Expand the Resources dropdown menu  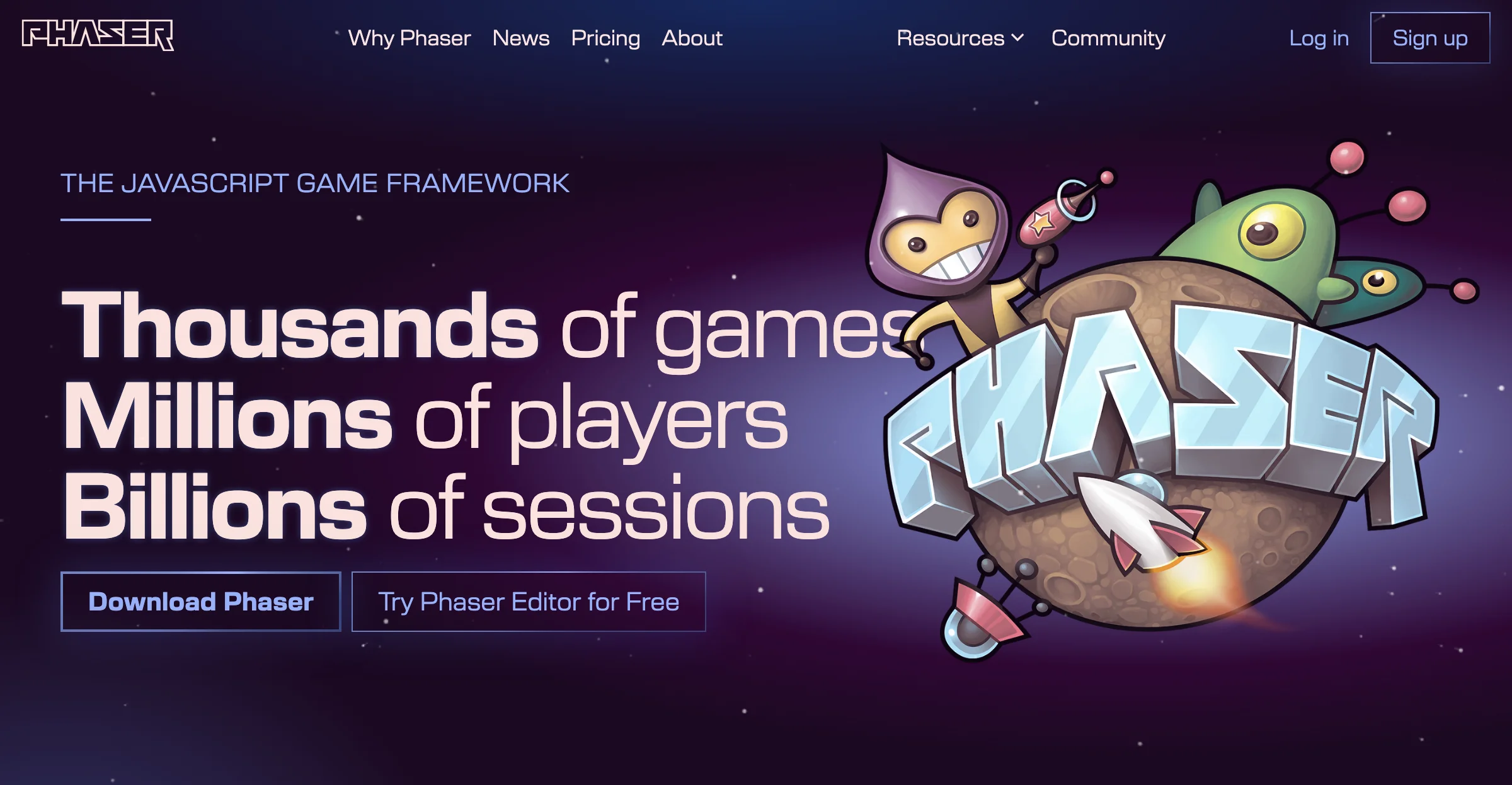click(956, 38)
